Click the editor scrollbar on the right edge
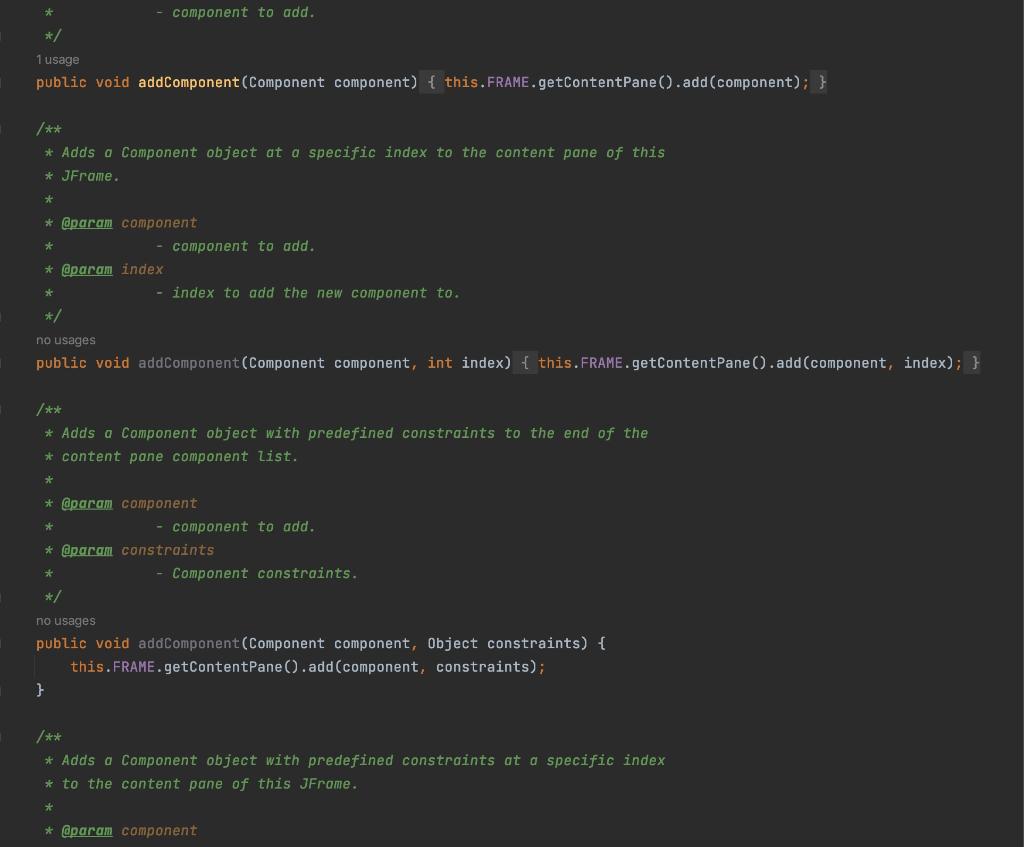The height and width of the screenshot is (847, 1024). (x=1019, y=400)
